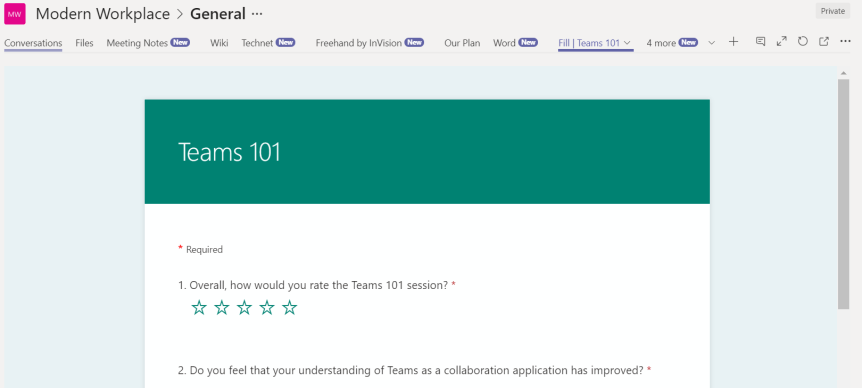Rate the session three stars
The height and width of the screenshot is (388, 862).
[244, 307]
